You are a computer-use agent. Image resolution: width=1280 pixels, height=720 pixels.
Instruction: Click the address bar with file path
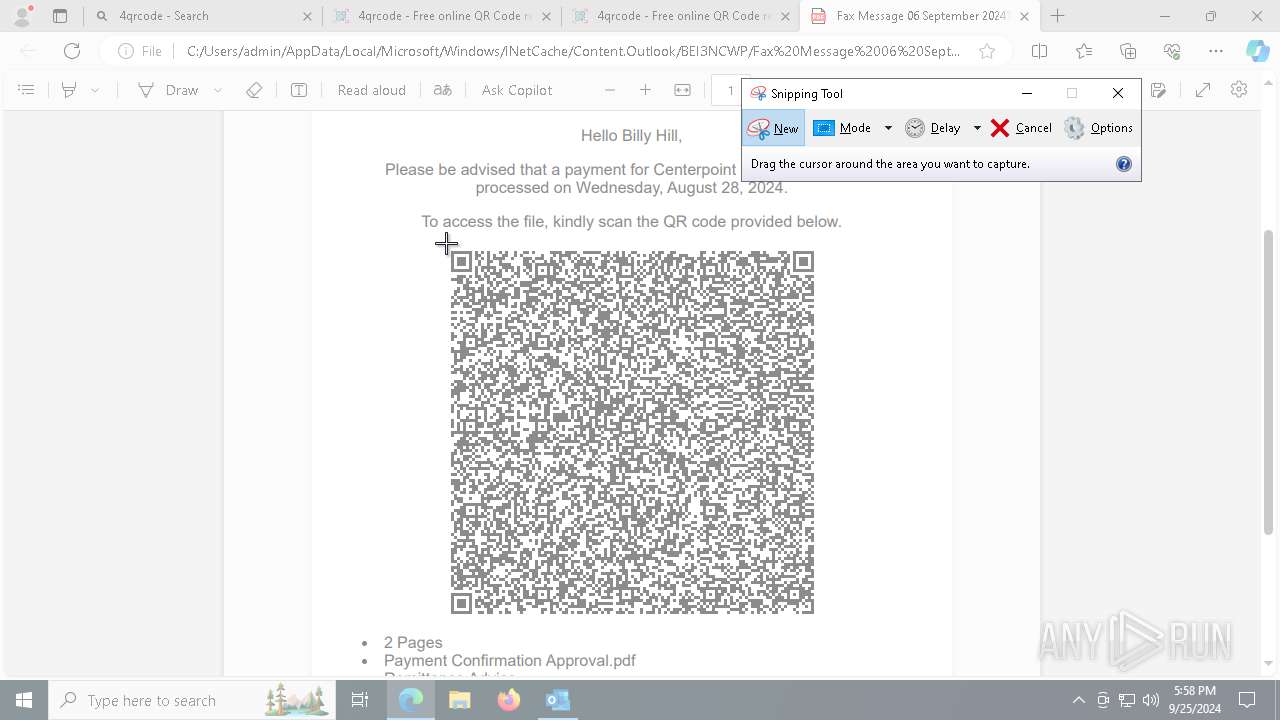tap(573, 51)
